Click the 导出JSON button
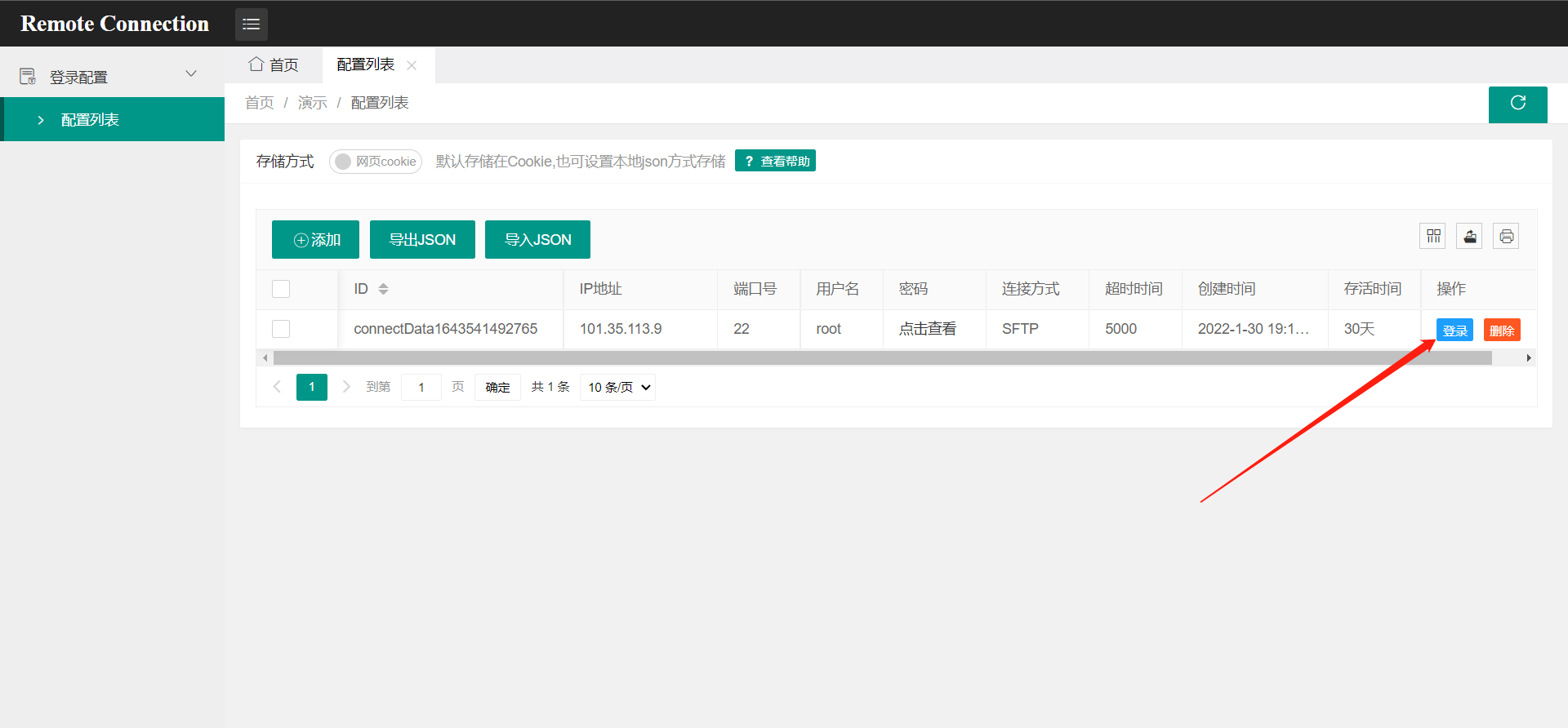 point(422,240)
